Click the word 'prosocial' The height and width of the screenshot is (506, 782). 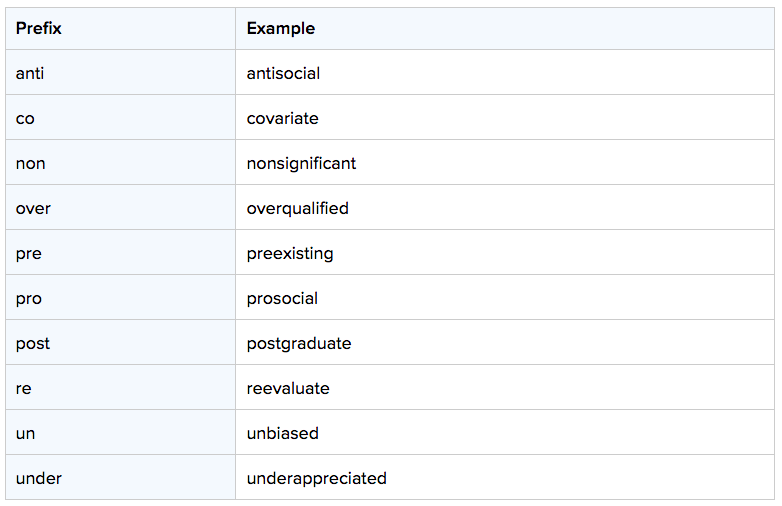coord(282,299)
